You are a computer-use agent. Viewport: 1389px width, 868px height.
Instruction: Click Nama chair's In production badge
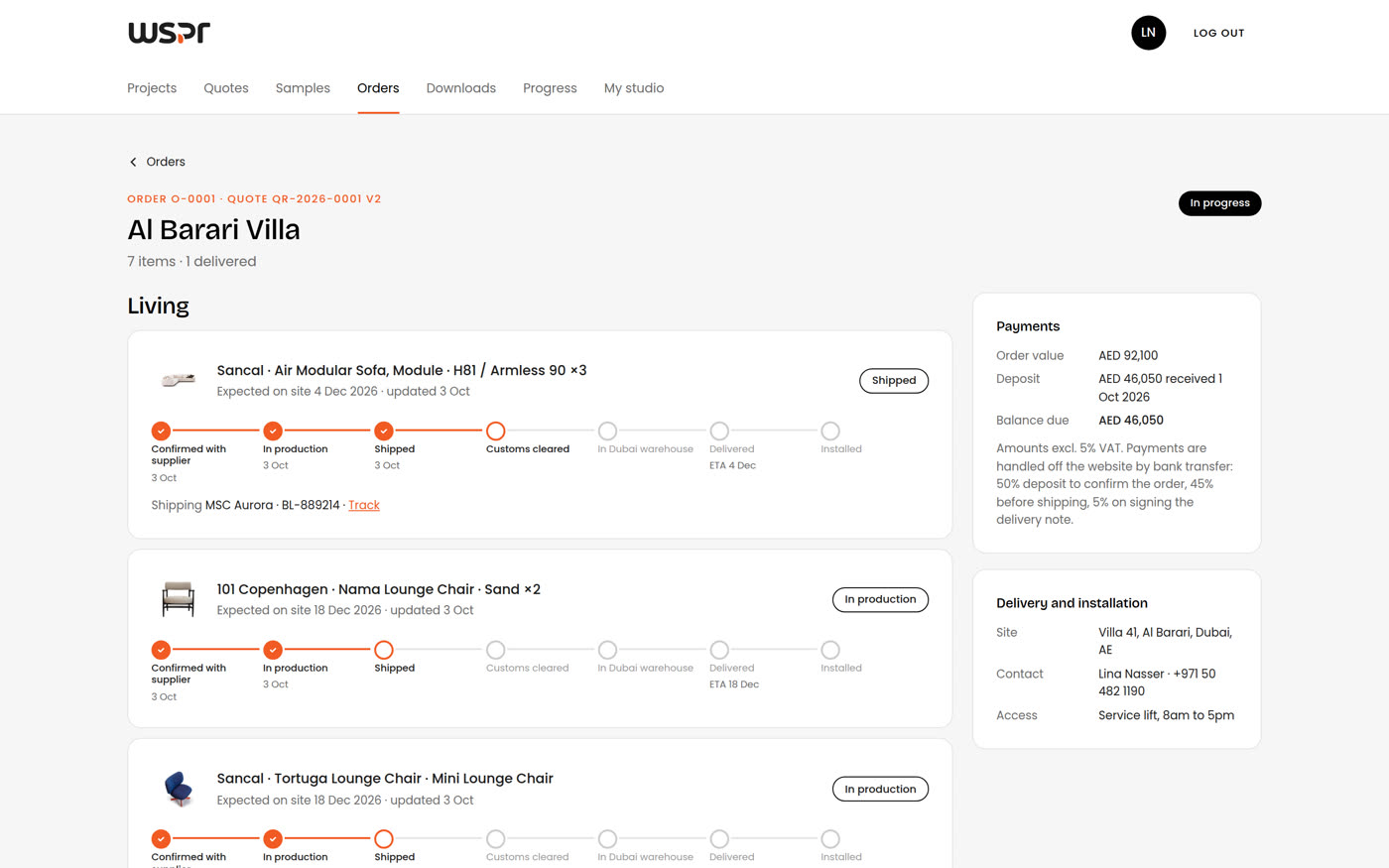(x=880, y=600)
